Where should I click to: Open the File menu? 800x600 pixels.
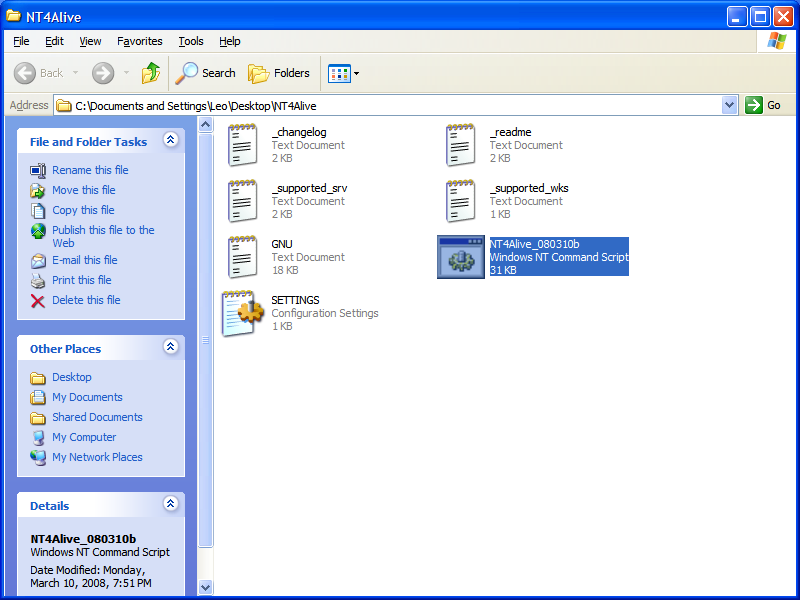pyautogui.click(x=21, y=41)
